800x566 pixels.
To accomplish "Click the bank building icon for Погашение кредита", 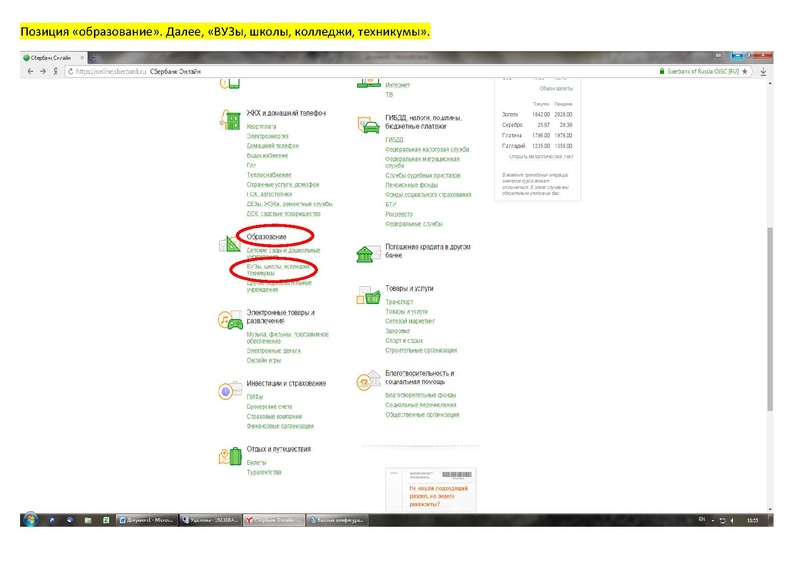I will 367,253.
